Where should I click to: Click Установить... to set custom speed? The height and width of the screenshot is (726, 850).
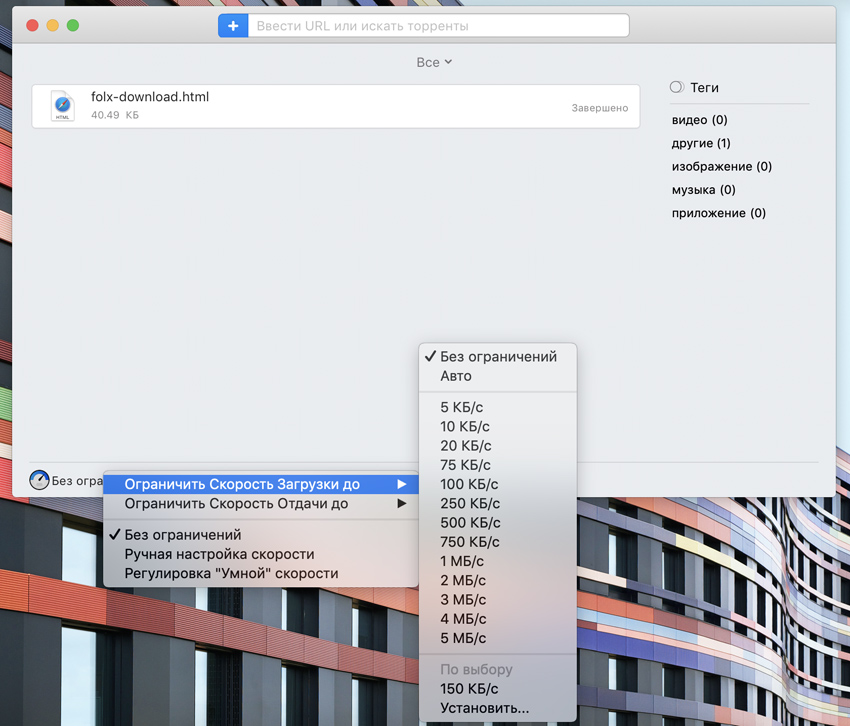coord(498,709)
